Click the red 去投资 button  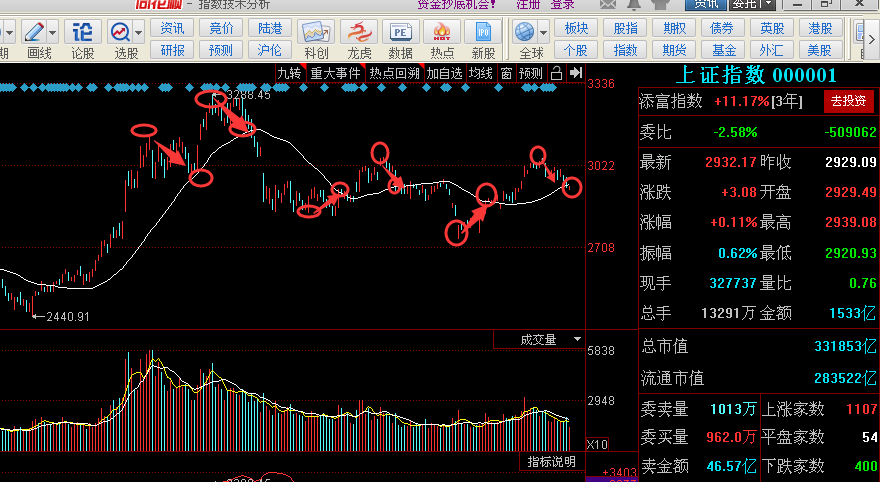(x=849, y=101)
